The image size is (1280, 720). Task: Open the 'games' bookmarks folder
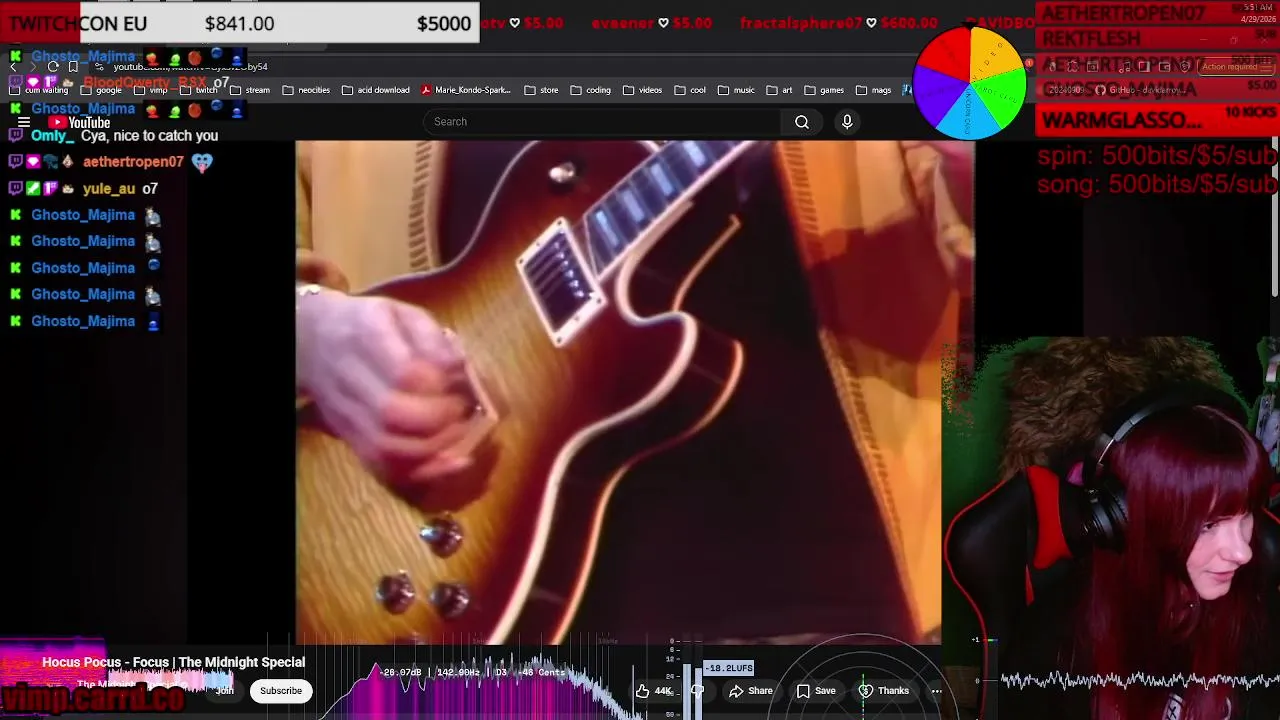coord(824,90)
